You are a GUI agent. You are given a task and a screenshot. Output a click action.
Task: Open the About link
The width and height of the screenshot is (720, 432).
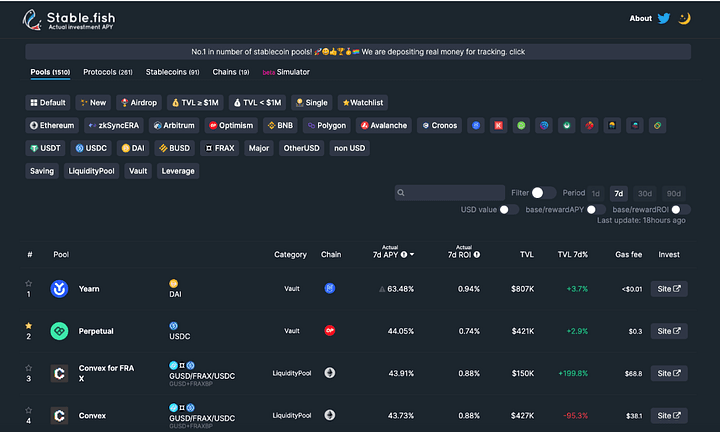[x=641, y=18]
